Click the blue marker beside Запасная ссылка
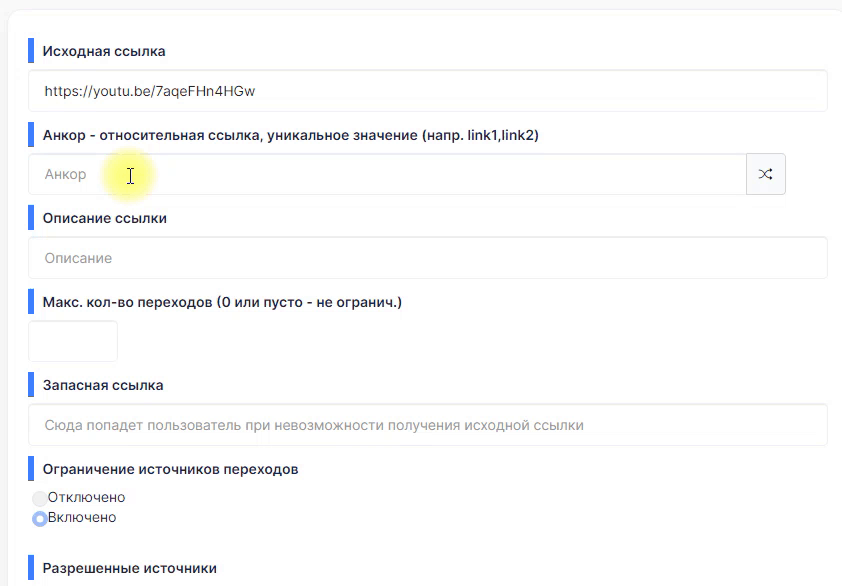Screen dimensions: 842x586 [x=31, y=385]
